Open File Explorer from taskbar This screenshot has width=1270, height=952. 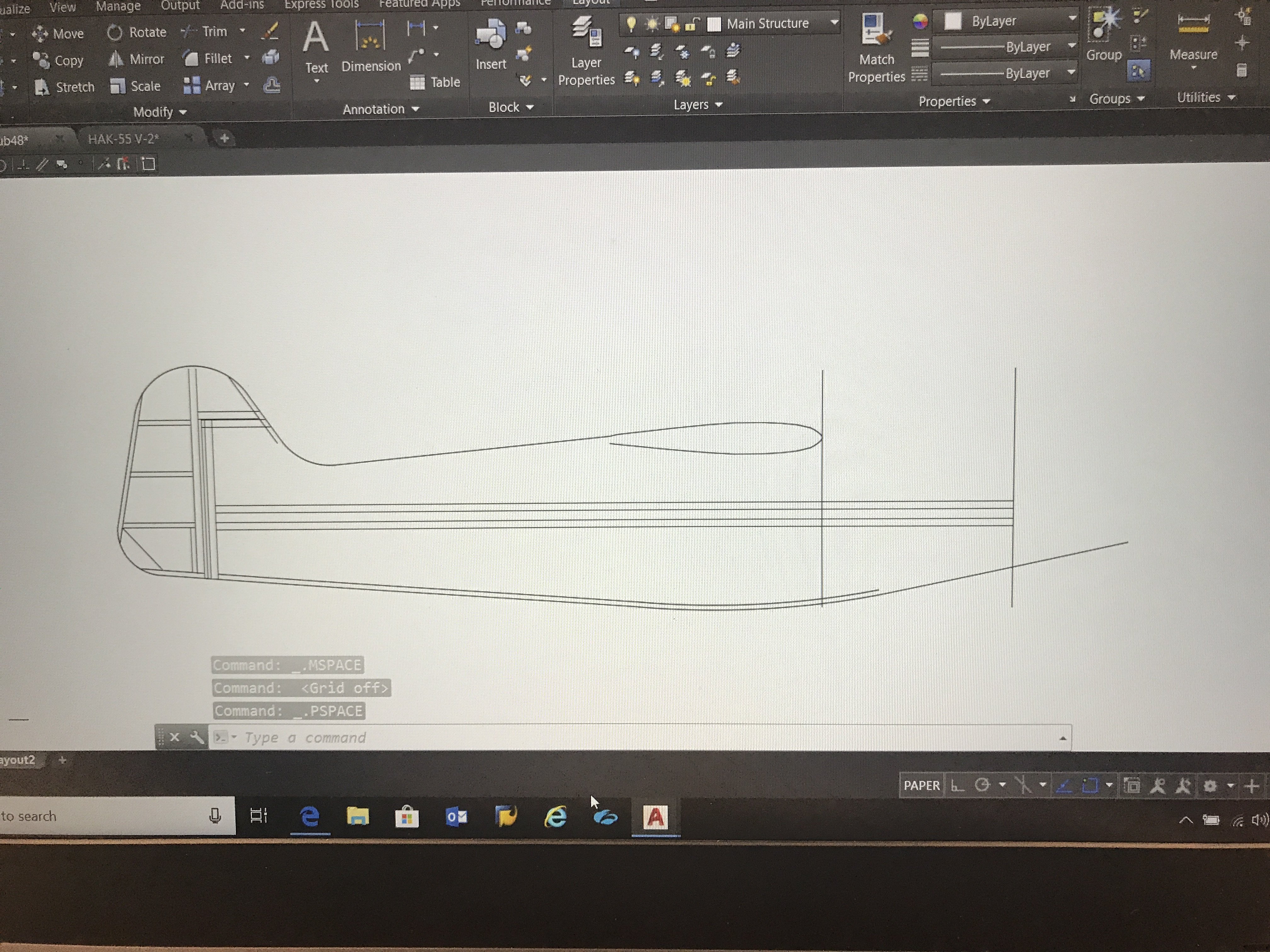coord(357,816)
